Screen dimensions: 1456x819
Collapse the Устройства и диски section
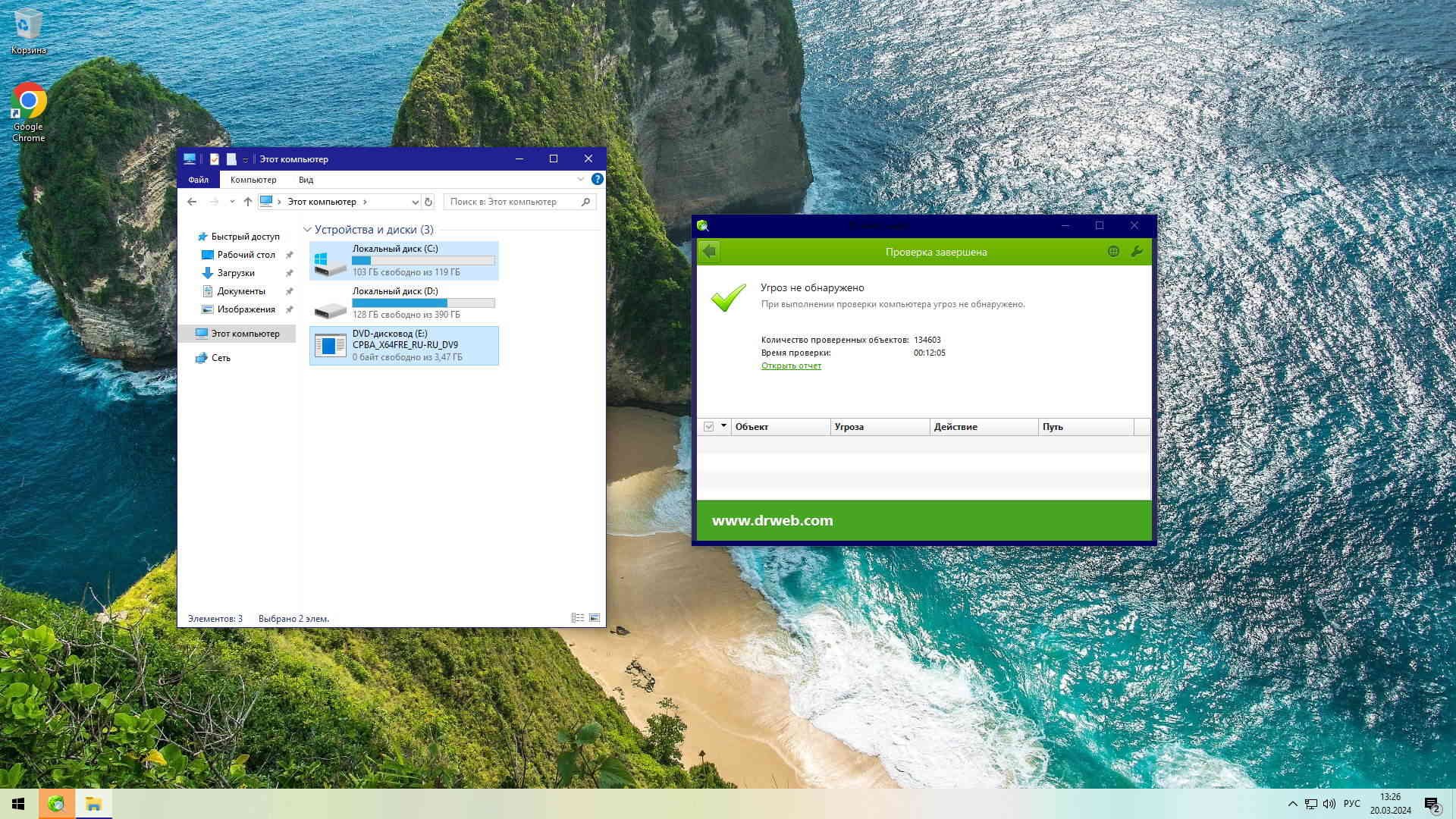point(307,230)
